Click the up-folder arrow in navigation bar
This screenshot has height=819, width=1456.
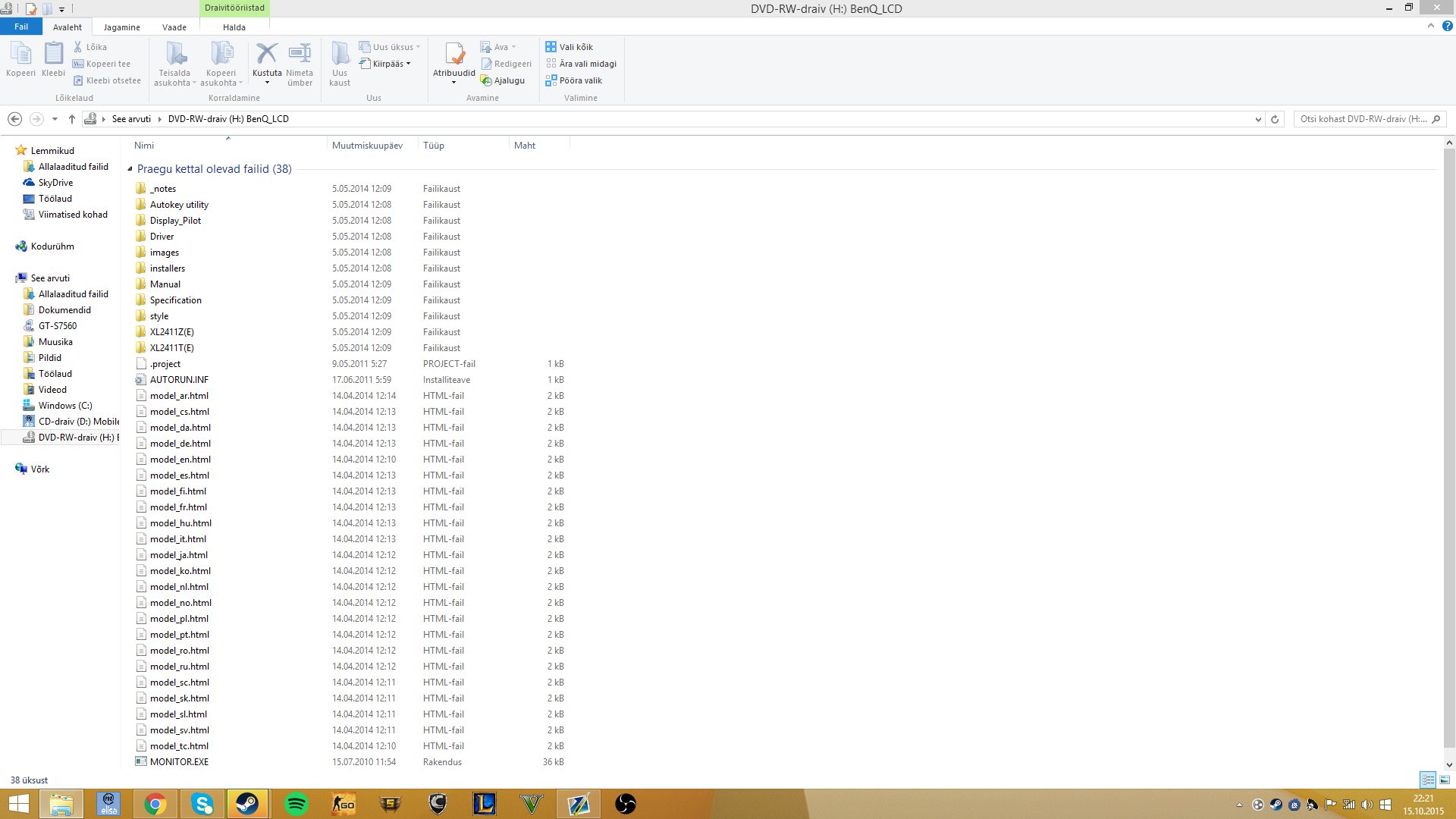72,119
